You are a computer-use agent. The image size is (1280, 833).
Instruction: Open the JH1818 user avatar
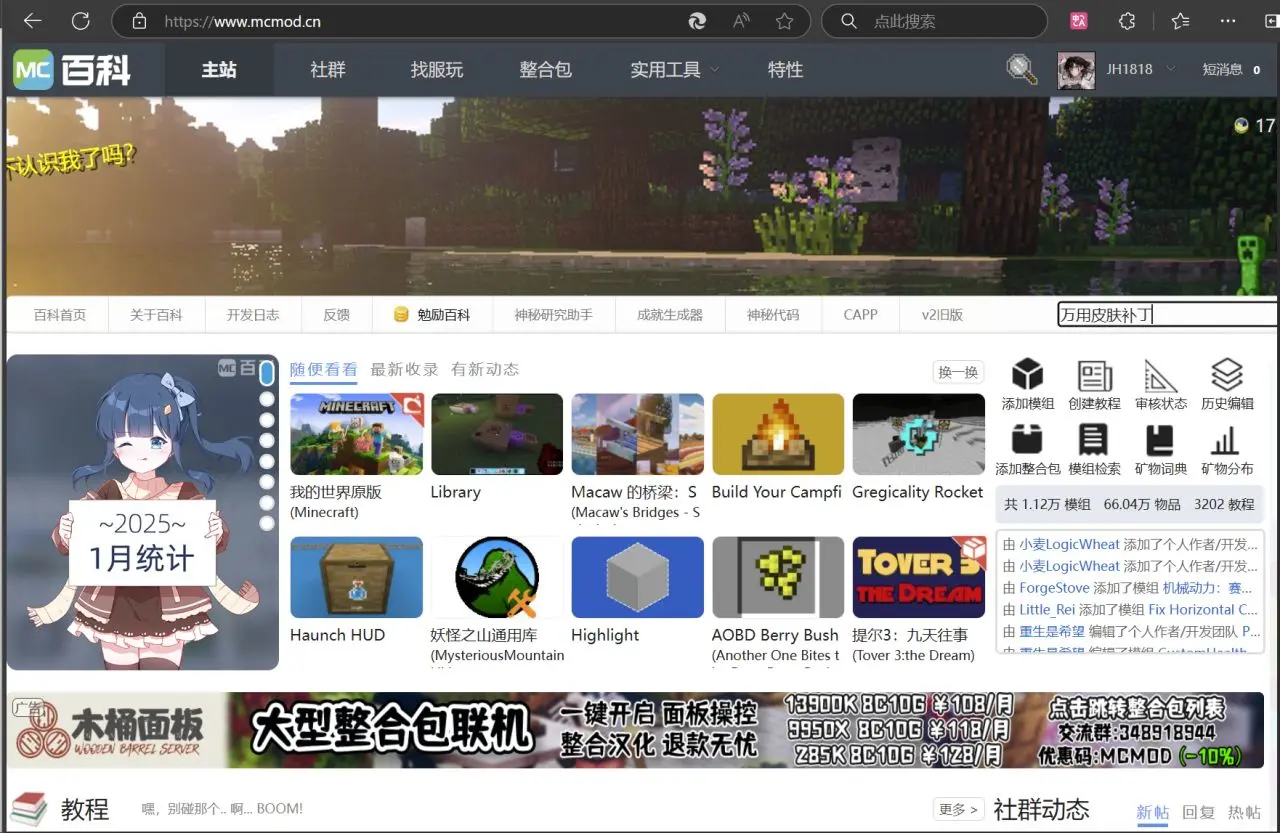[x=1076, y=70]
